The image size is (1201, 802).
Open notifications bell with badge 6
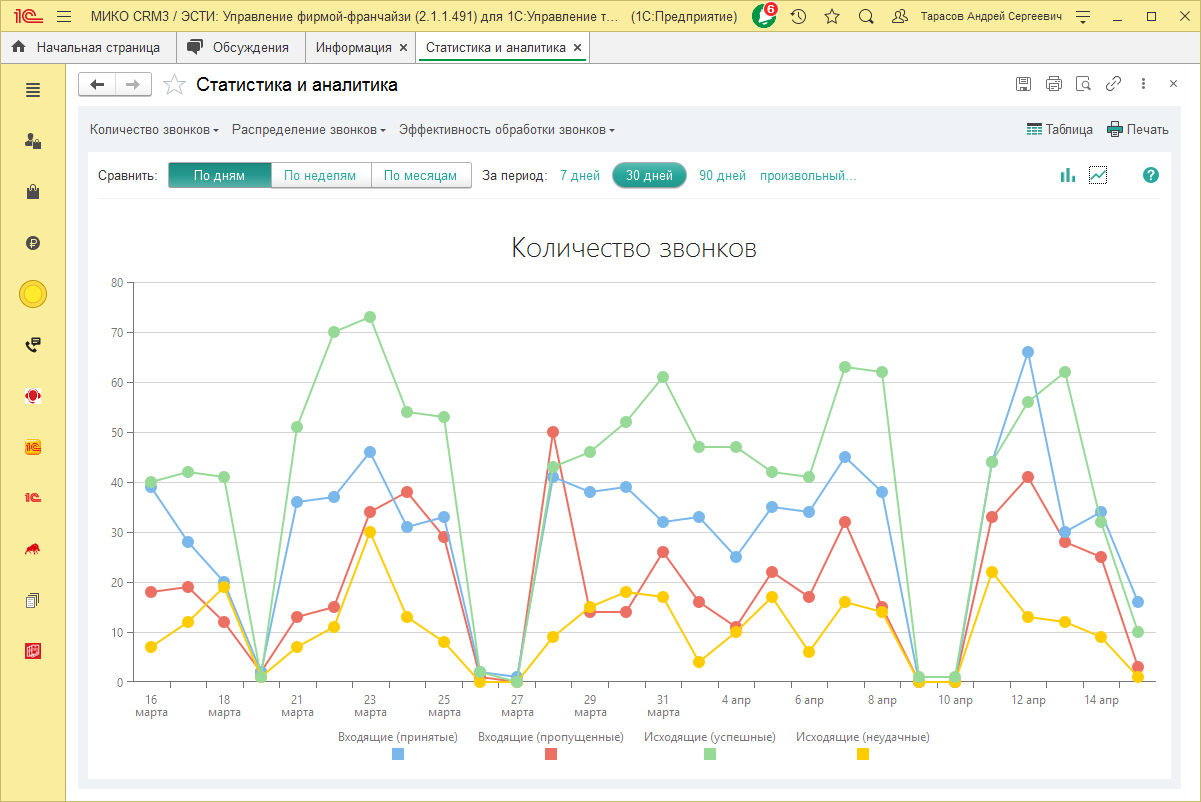(765, 17)
